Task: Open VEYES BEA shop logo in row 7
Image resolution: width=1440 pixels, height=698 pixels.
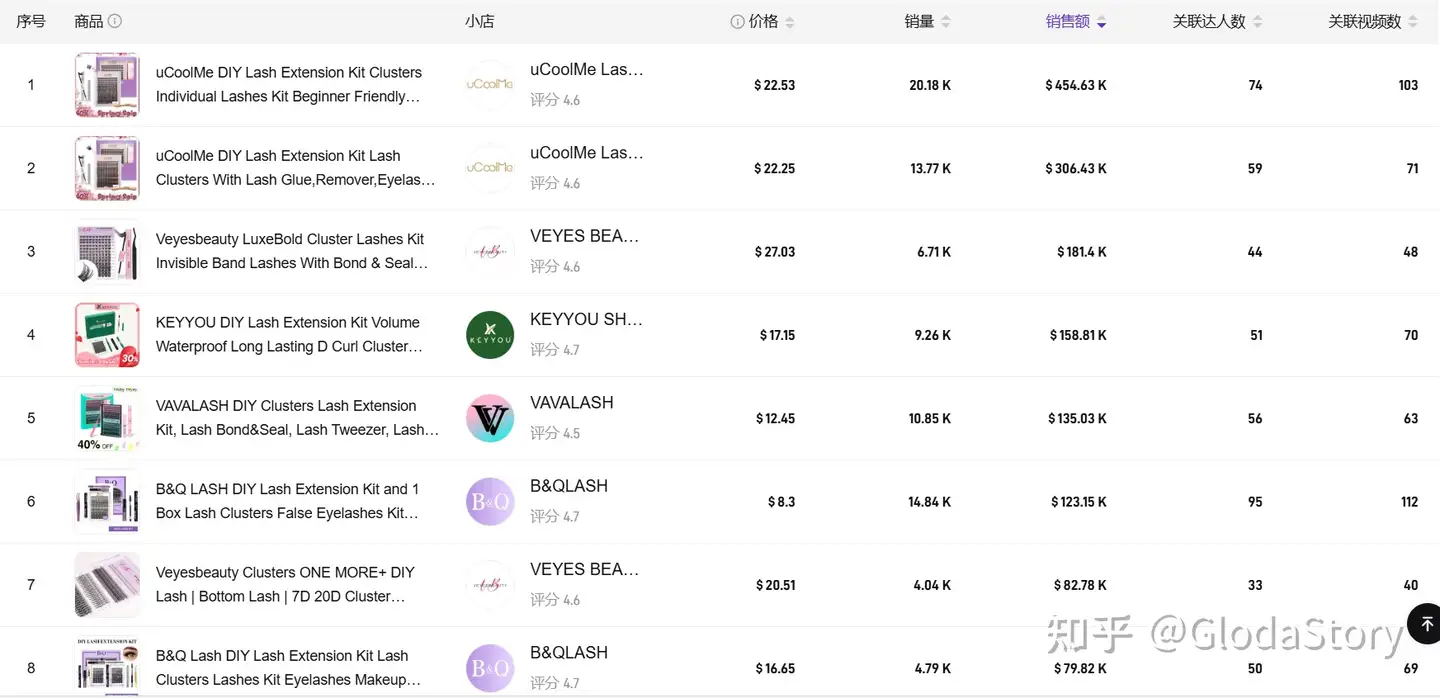Action: [490, 585]
